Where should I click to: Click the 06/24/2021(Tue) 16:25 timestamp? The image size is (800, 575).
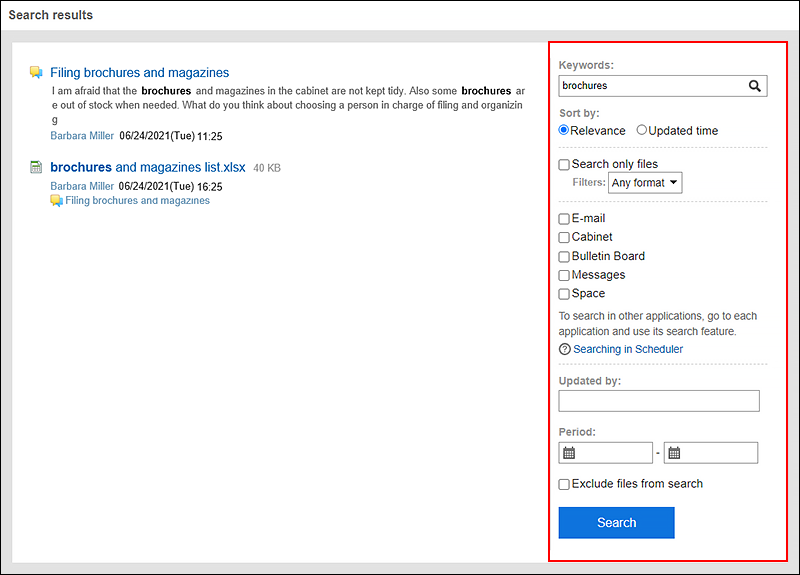tap(170, 187)
